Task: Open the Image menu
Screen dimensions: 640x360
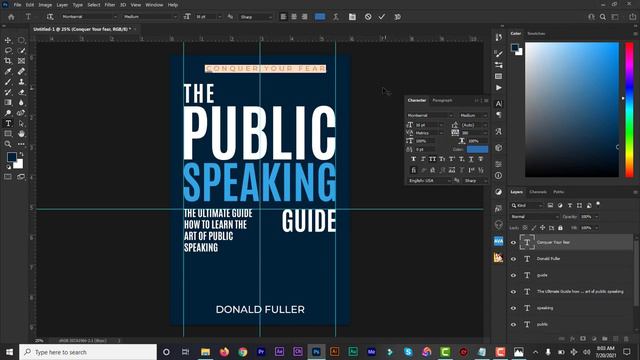Action: tap(45, 5)
